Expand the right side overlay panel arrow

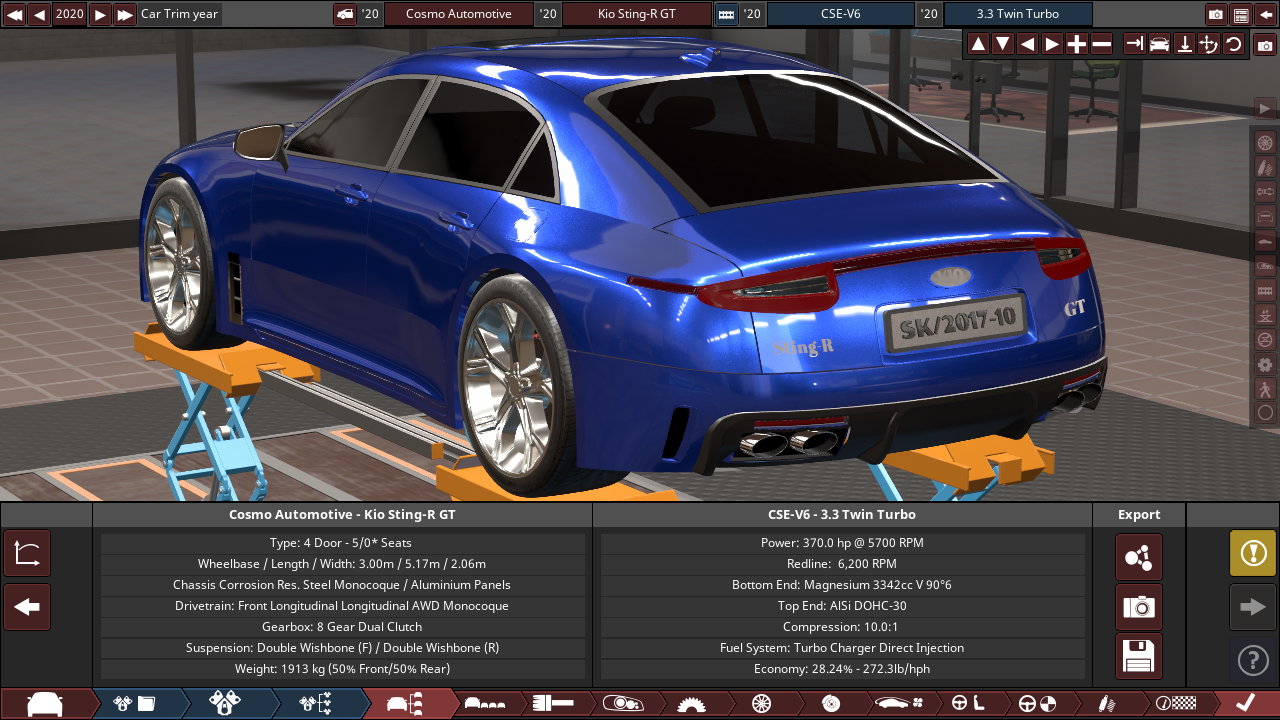(1265, 108)
